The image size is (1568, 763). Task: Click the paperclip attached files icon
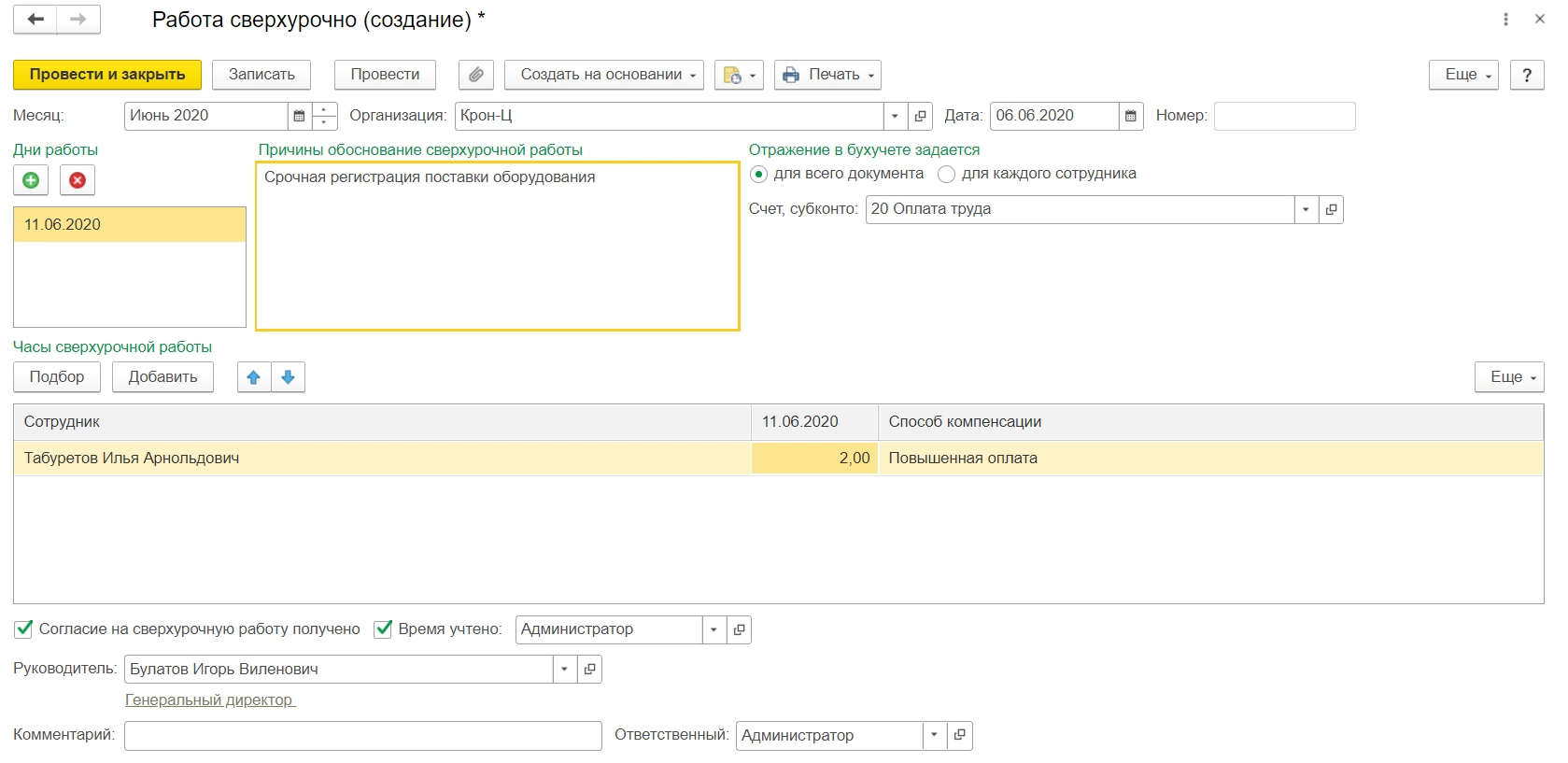(x=476, y=75)
